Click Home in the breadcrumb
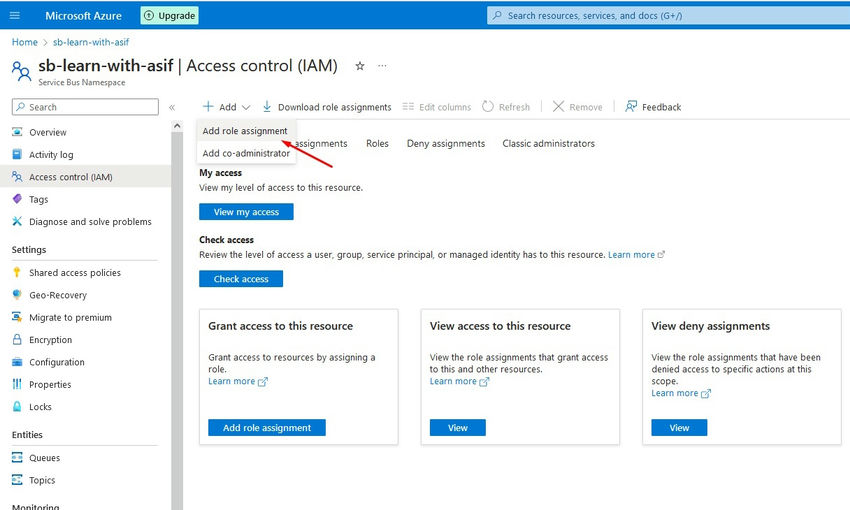Screen dimensions: 850x510 (x=24, y=42)
